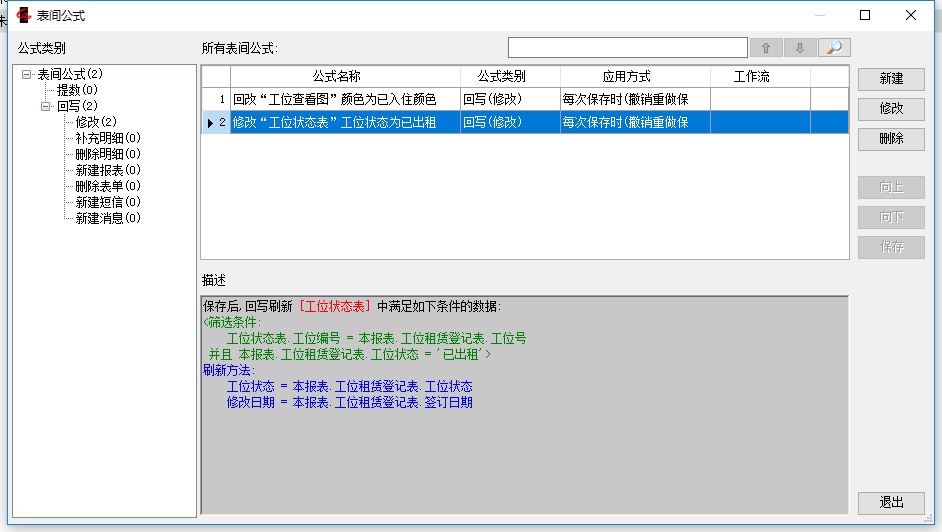The height and width of the screenshot is (532, 942).
Task: Click the 退出 button
Action: (x=891, y=502)
